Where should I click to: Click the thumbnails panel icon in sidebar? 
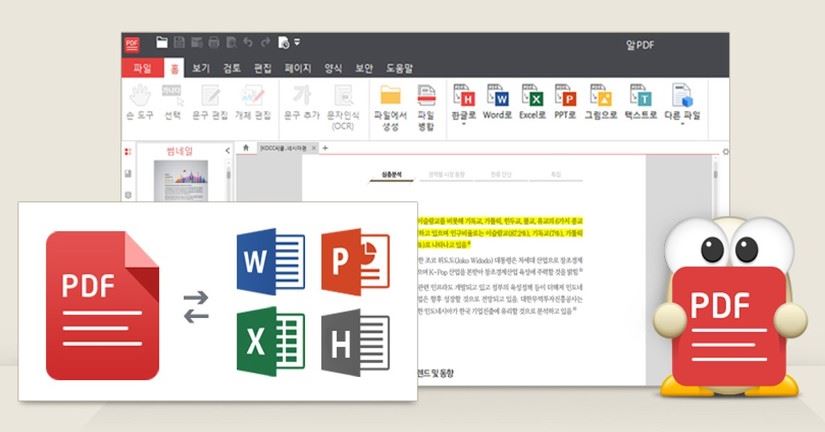[128, 152]
